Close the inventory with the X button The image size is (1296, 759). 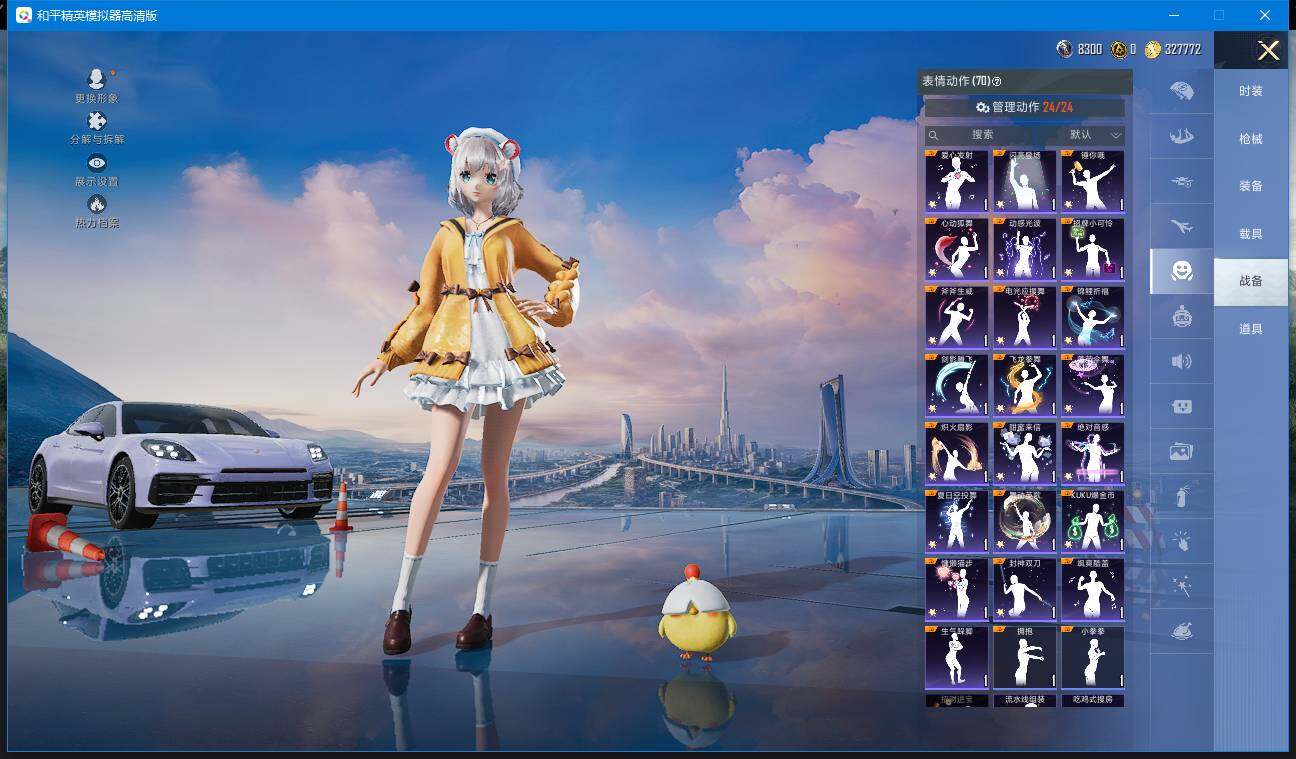click(x=1268, y=51)
